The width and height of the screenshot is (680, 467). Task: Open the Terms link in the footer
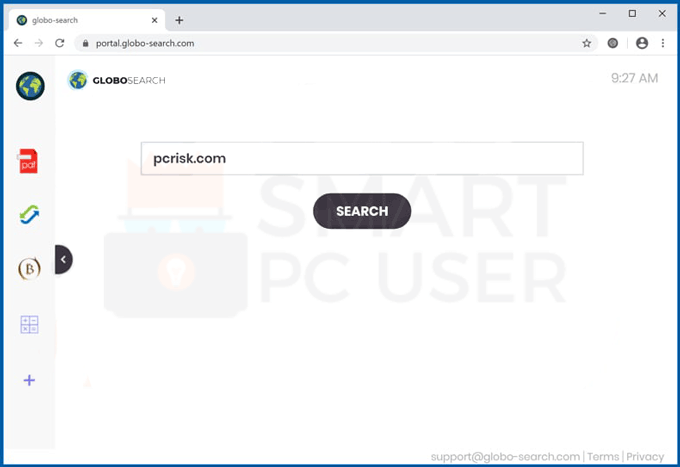[603, 457]
